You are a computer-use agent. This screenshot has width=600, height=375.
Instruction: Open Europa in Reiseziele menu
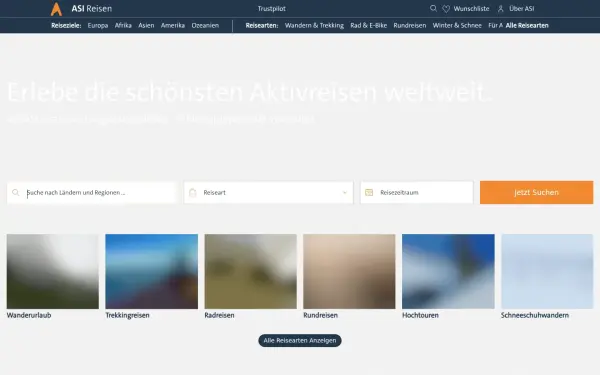click(x=98, y=26)
